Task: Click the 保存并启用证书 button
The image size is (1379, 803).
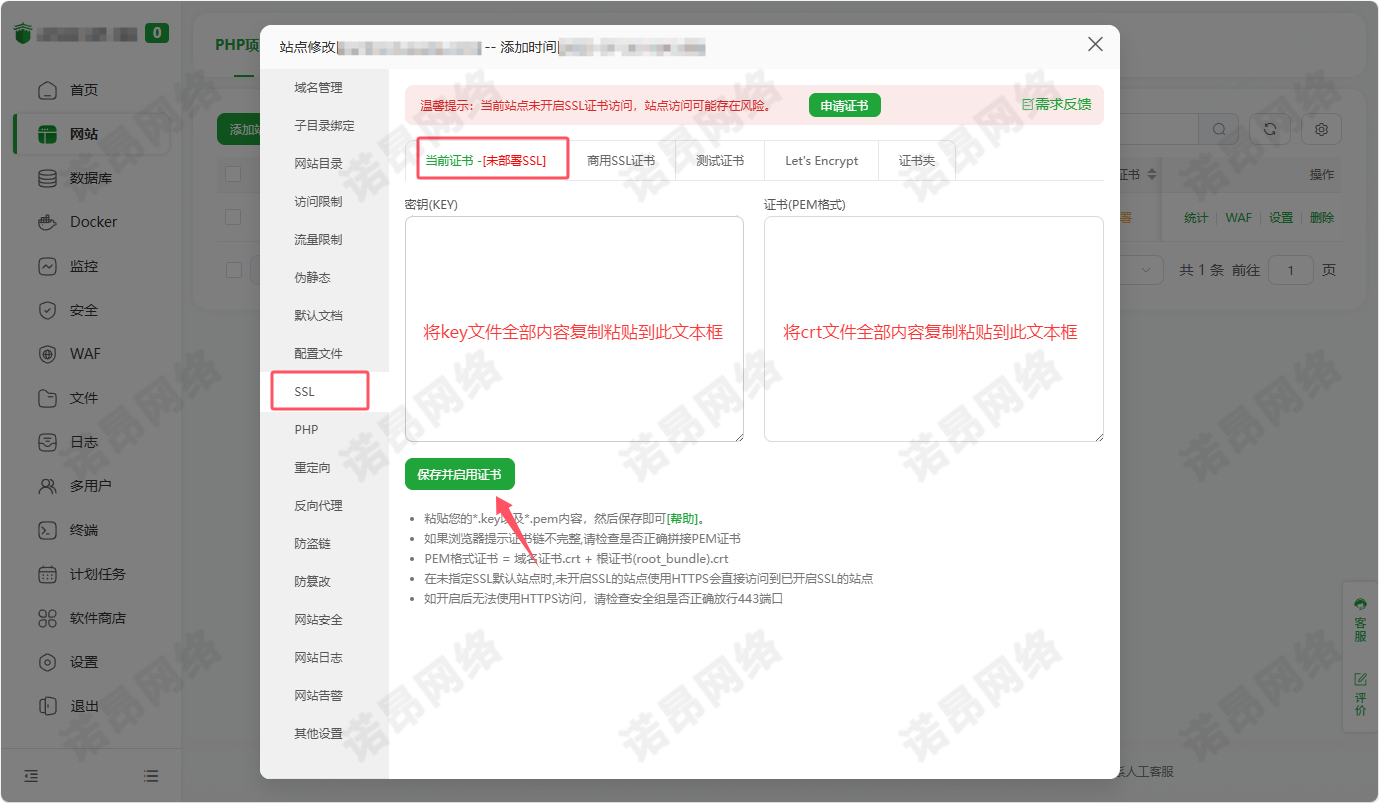Action: tap(459, 474)
